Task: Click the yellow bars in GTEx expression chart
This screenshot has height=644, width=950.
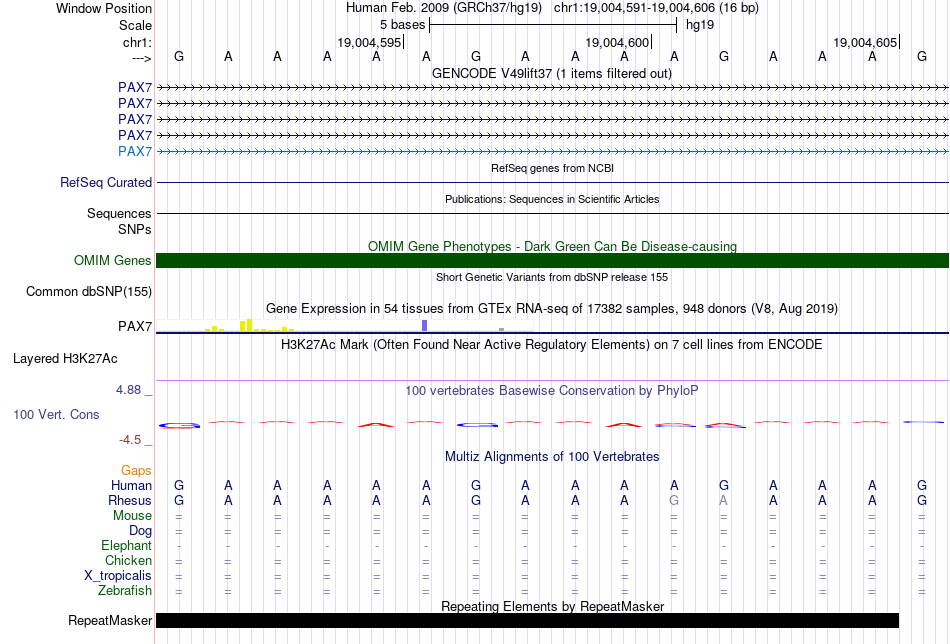Action: point(249,325)
